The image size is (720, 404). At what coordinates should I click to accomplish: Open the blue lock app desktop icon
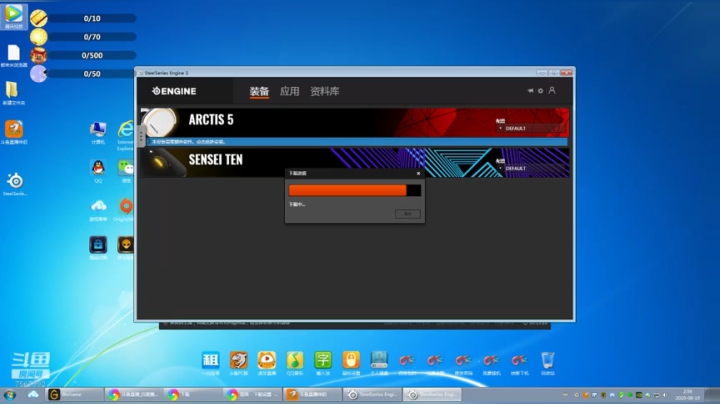point(98,248)
